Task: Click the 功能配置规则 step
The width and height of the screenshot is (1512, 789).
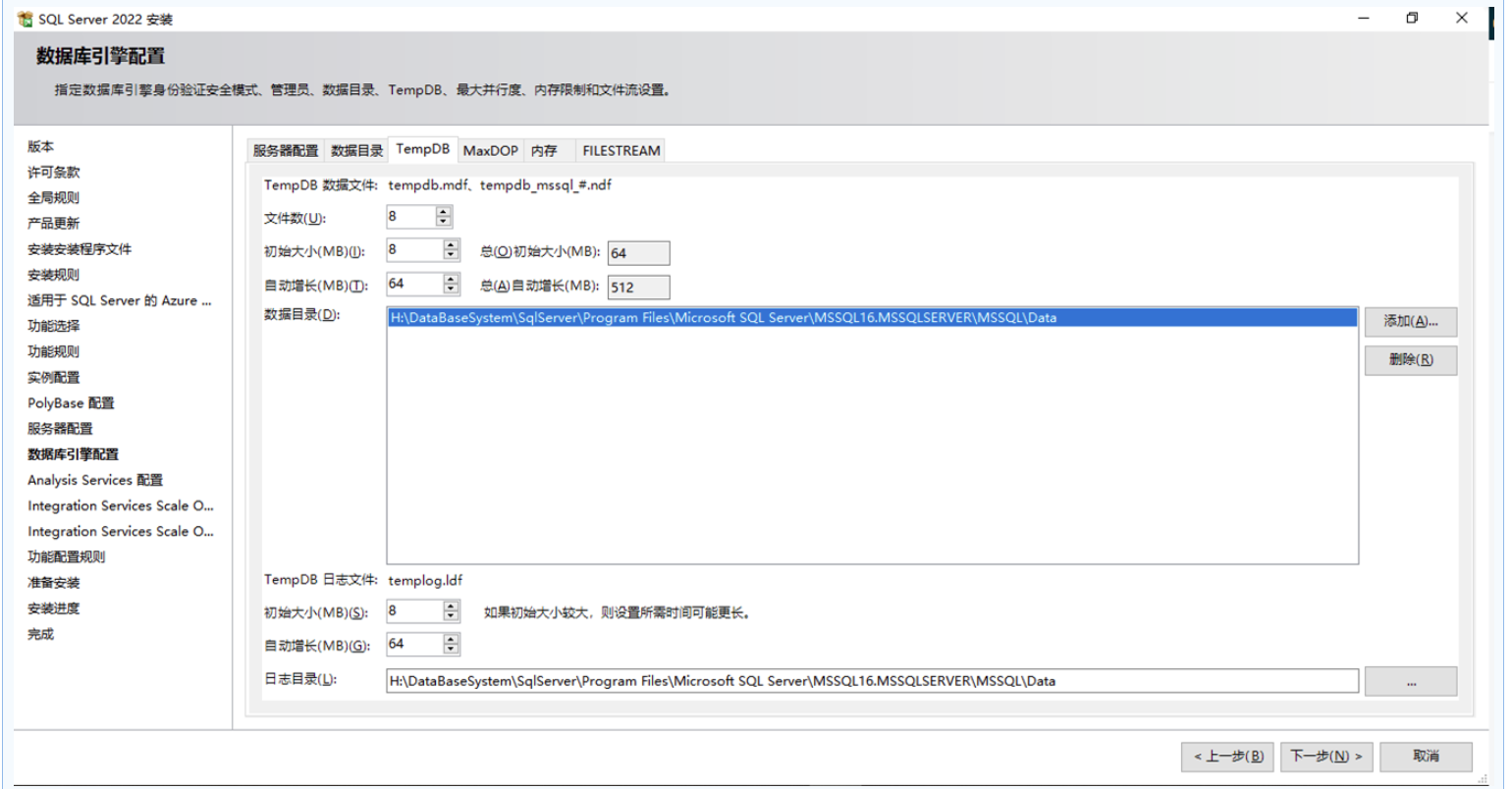Action: (67, 556)
